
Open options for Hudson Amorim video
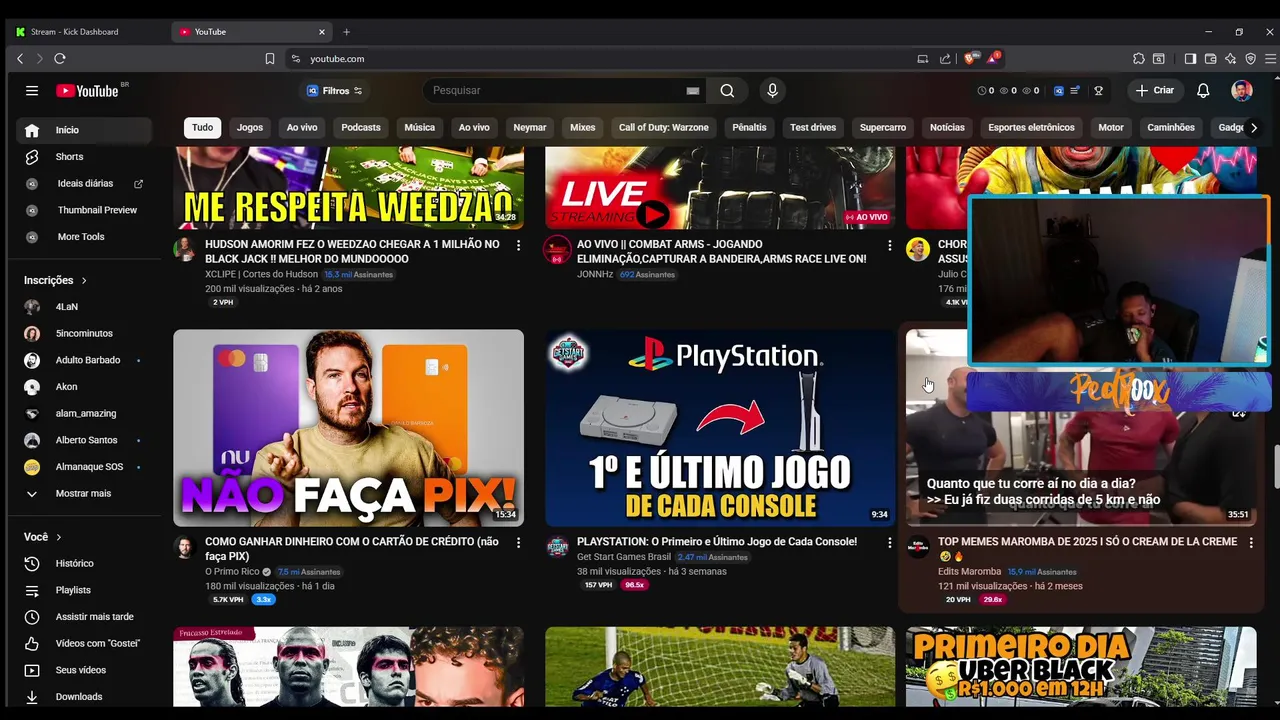[518, 245]
